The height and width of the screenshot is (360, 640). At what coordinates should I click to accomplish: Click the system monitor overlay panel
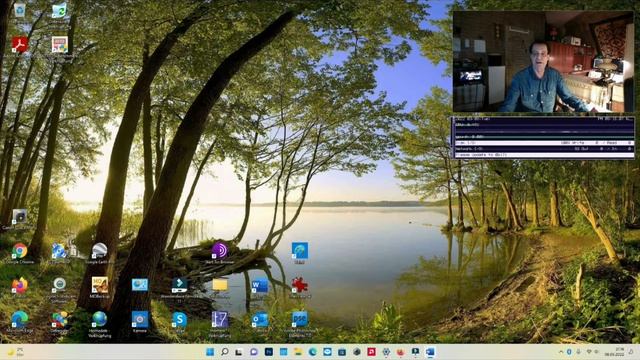pyautogui.click(x=543, y=138)
